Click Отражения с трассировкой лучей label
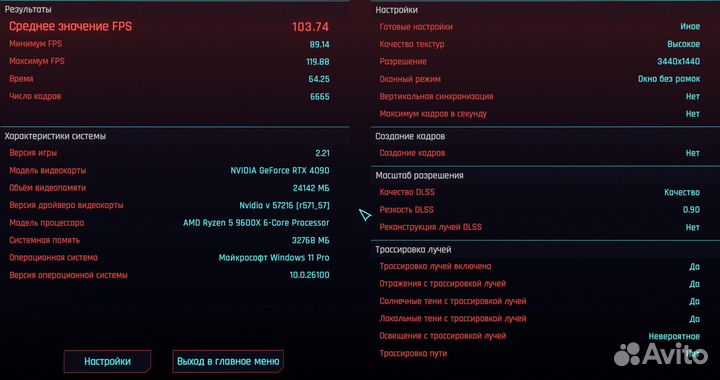 (x=443, y=284)
